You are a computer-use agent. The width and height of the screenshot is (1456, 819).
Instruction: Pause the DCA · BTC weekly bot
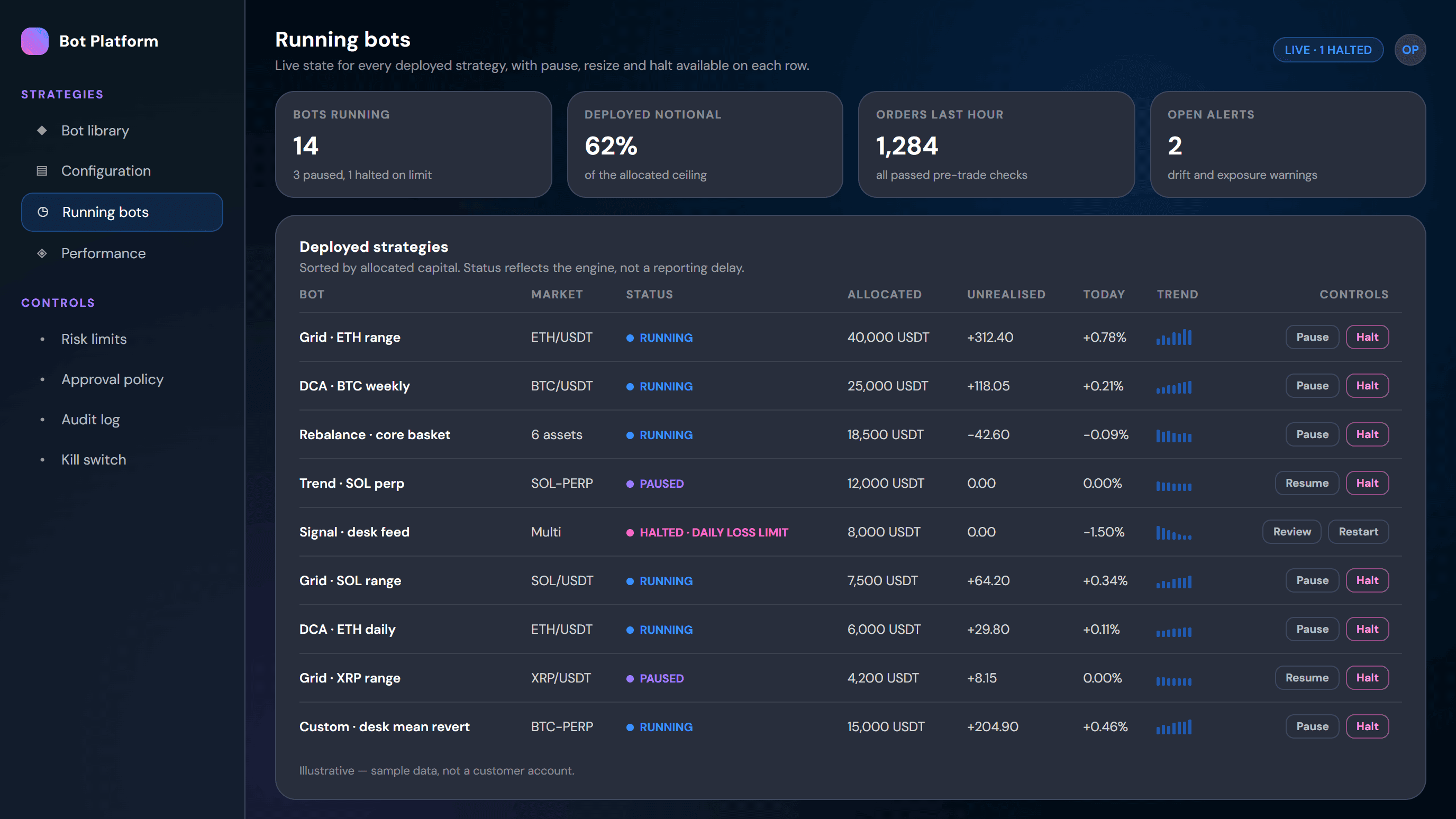[x=1312, y=386]
